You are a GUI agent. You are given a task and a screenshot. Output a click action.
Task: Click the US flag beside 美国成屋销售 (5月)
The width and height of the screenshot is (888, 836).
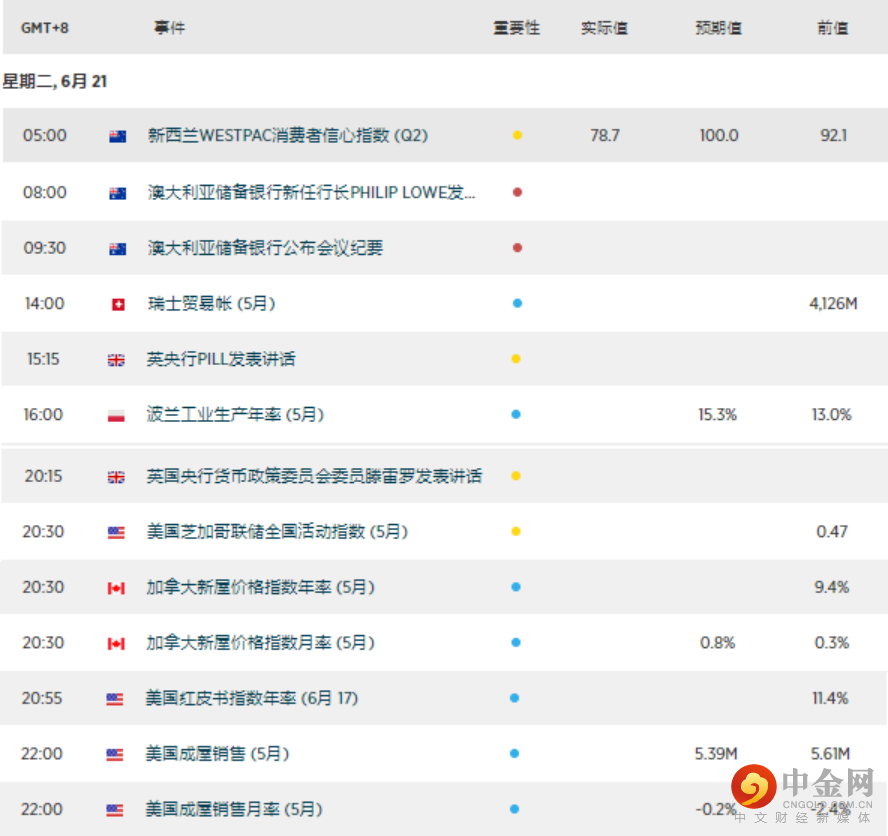[115, 755]
